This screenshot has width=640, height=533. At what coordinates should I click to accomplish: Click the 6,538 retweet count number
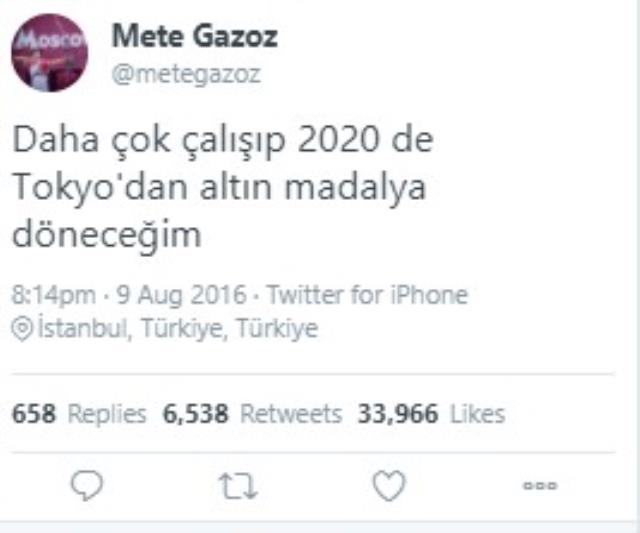pyautogui.click(x=196, y=414)
